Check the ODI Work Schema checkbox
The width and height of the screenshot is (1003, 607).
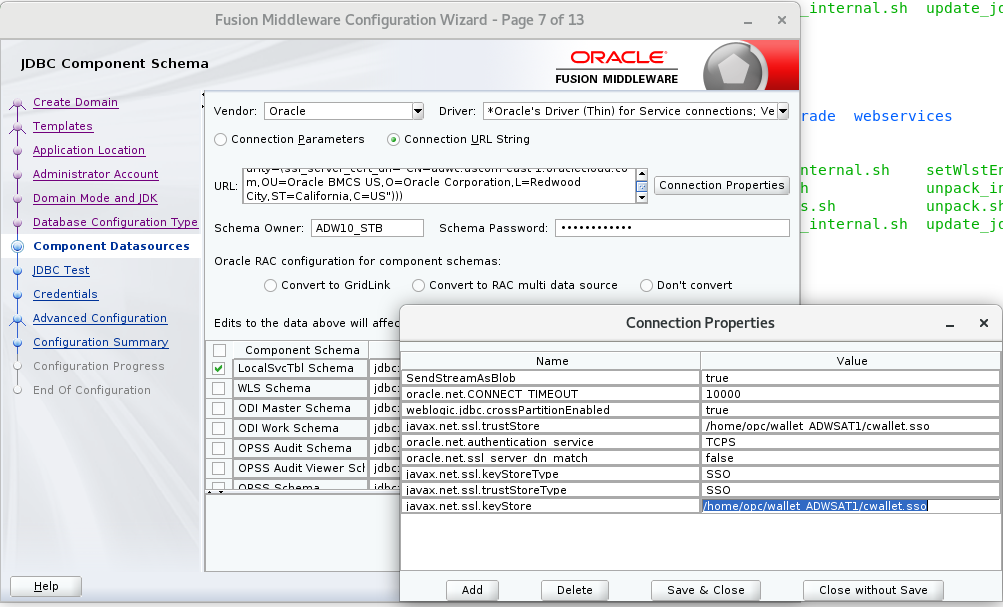coord(219,429)
